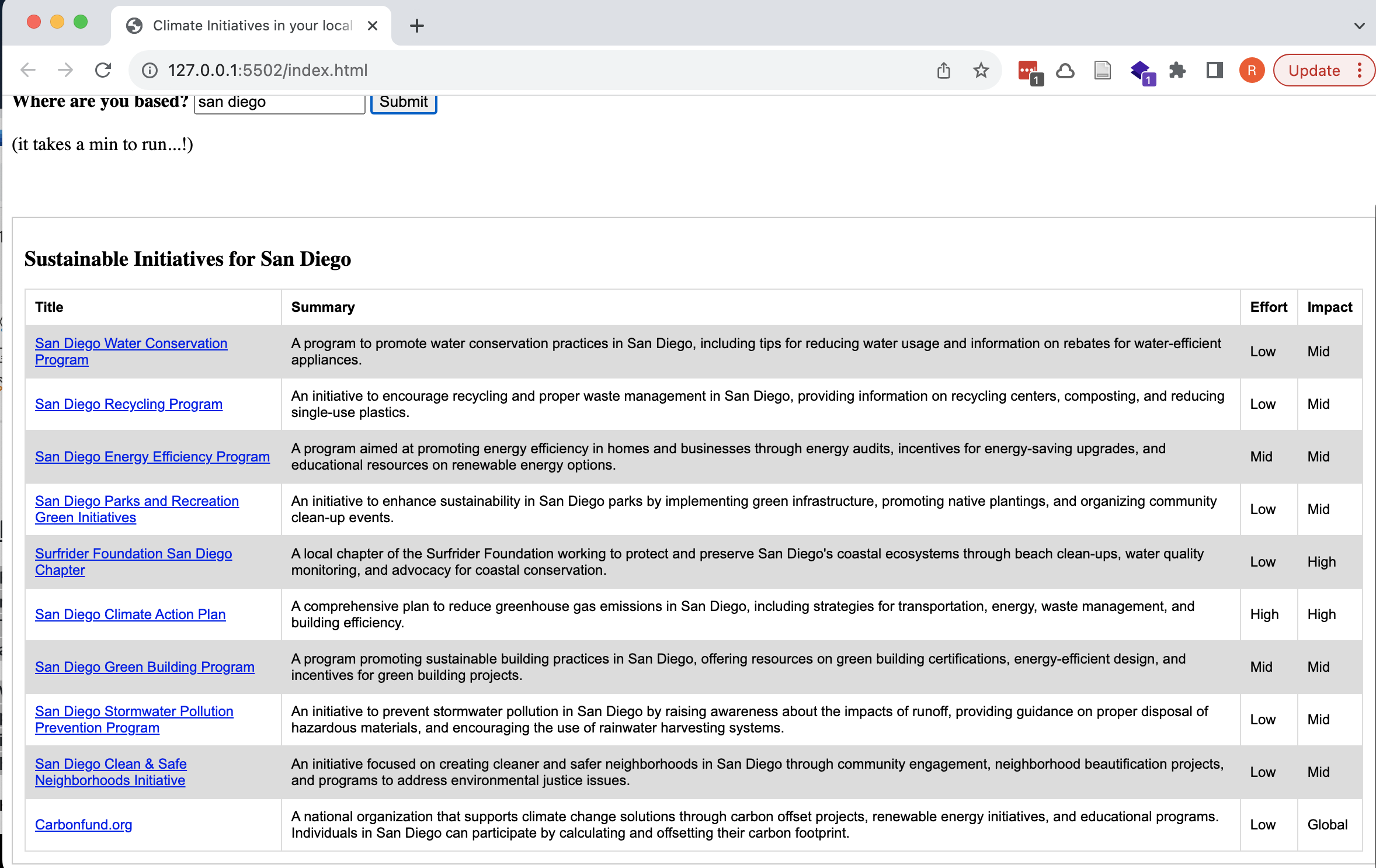Open the orange R profile avatar
The height and width of the screenshot is (868, 1376).
1252,70
